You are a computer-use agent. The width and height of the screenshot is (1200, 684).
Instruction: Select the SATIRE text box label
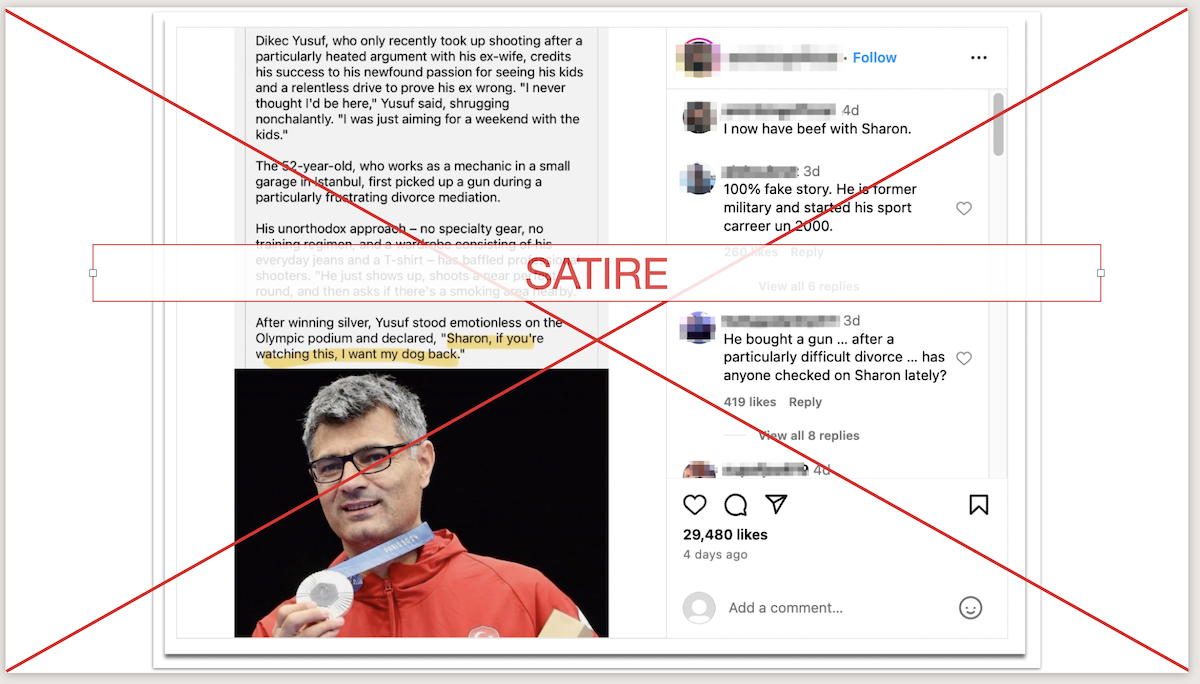597,273
